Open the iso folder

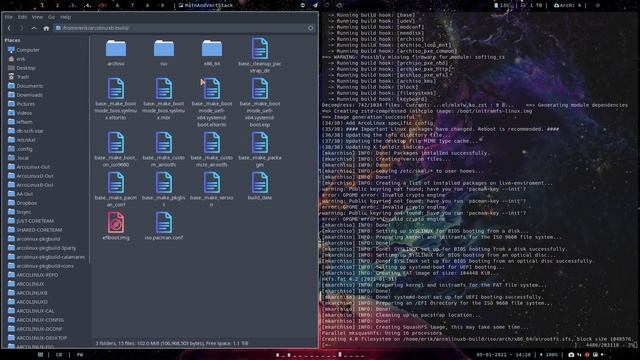click(x=164, y=53)
